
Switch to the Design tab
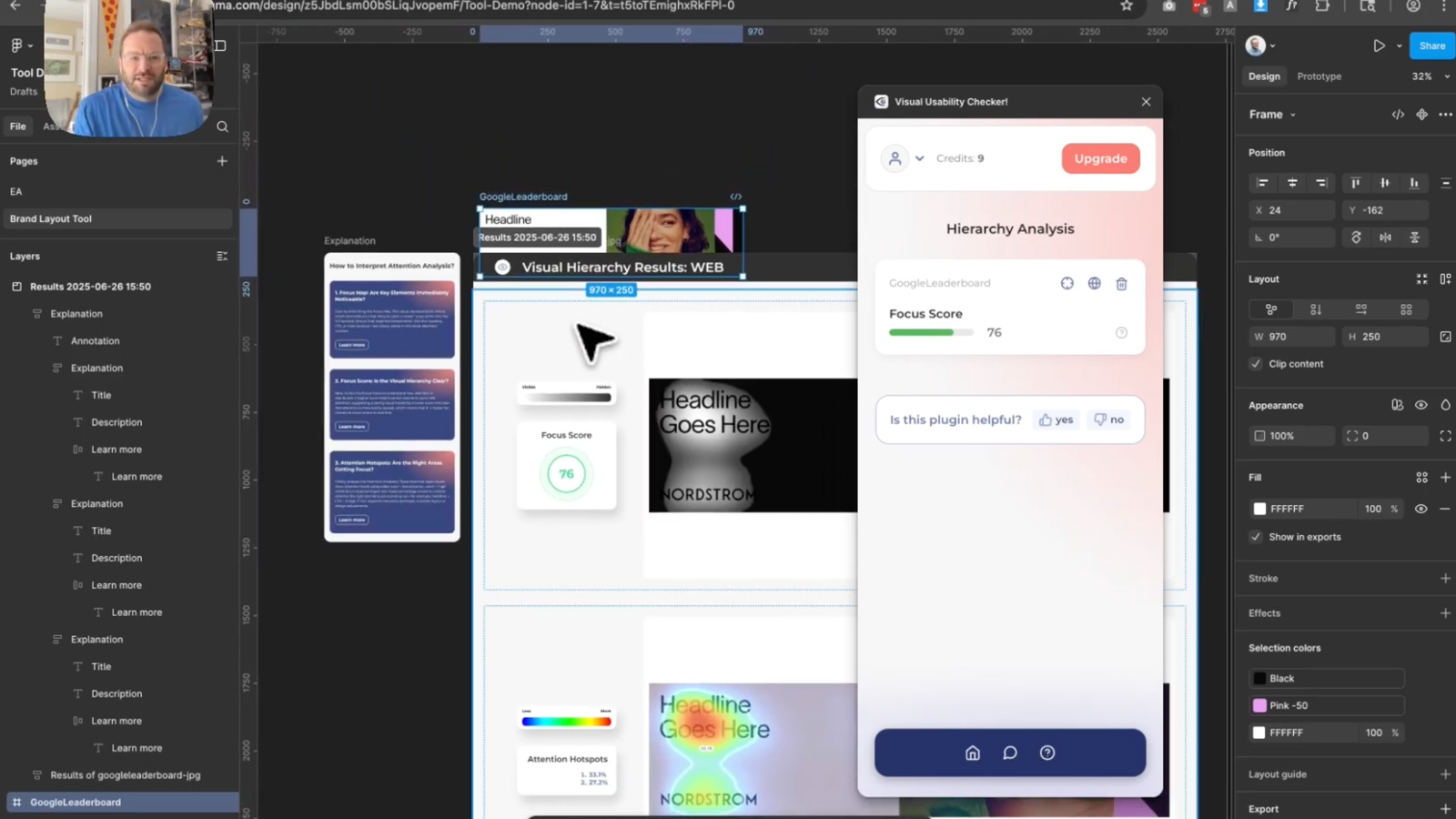1264,76
